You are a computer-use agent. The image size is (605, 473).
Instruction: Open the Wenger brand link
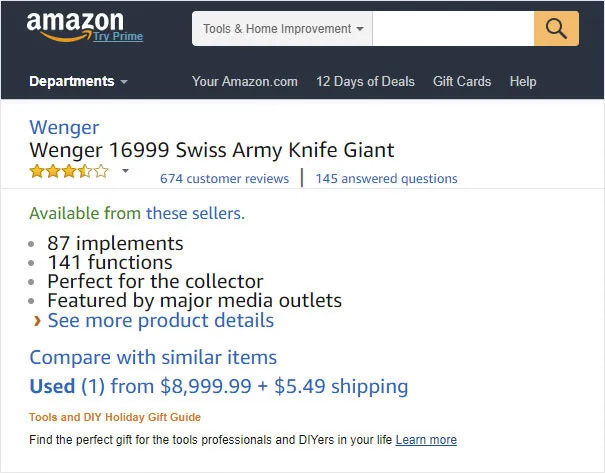coord(64,127)
